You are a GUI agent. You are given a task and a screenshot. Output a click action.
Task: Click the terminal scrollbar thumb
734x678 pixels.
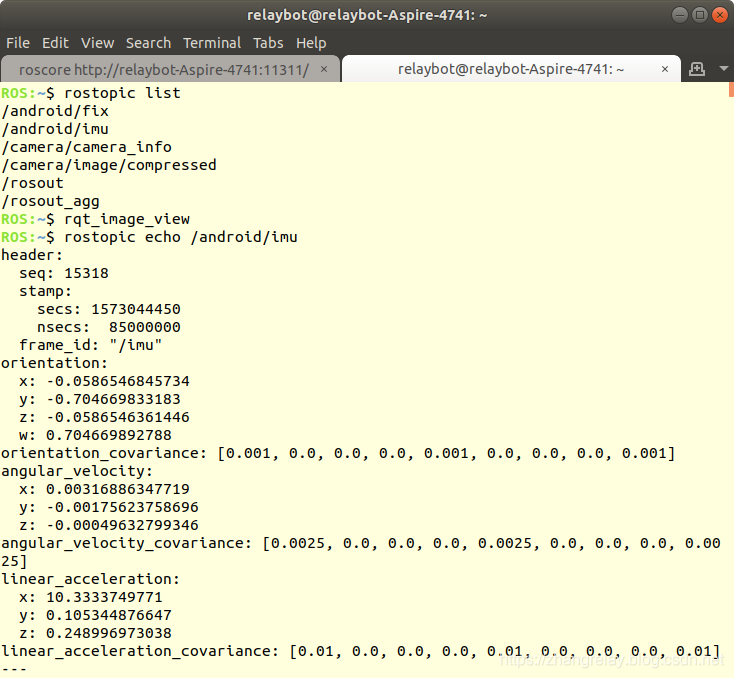click(x=731, y=89)
